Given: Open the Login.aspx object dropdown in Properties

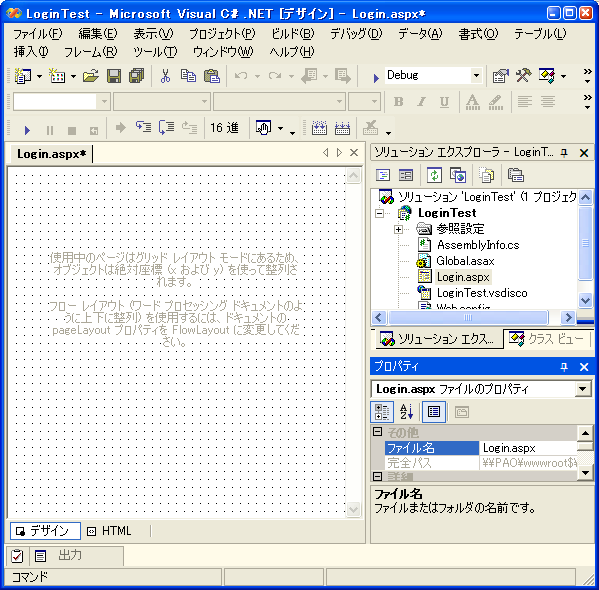Looking at the screenshot, I should (x=582, y=389).
